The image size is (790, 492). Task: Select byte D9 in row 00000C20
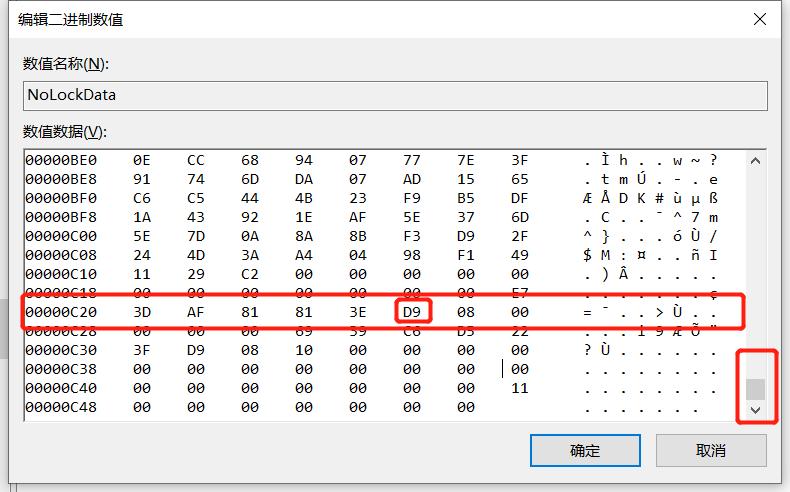coord(412,312)
